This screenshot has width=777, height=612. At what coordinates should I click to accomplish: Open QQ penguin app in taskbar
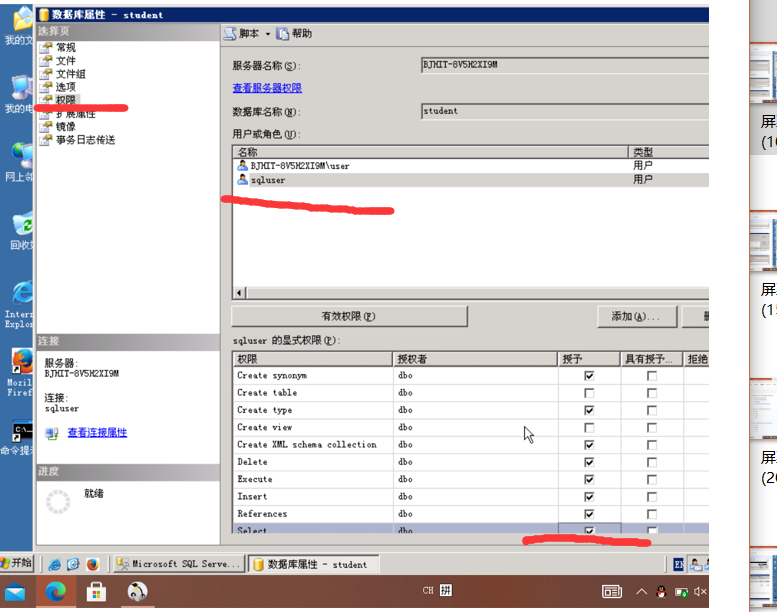tap(137, 592)
